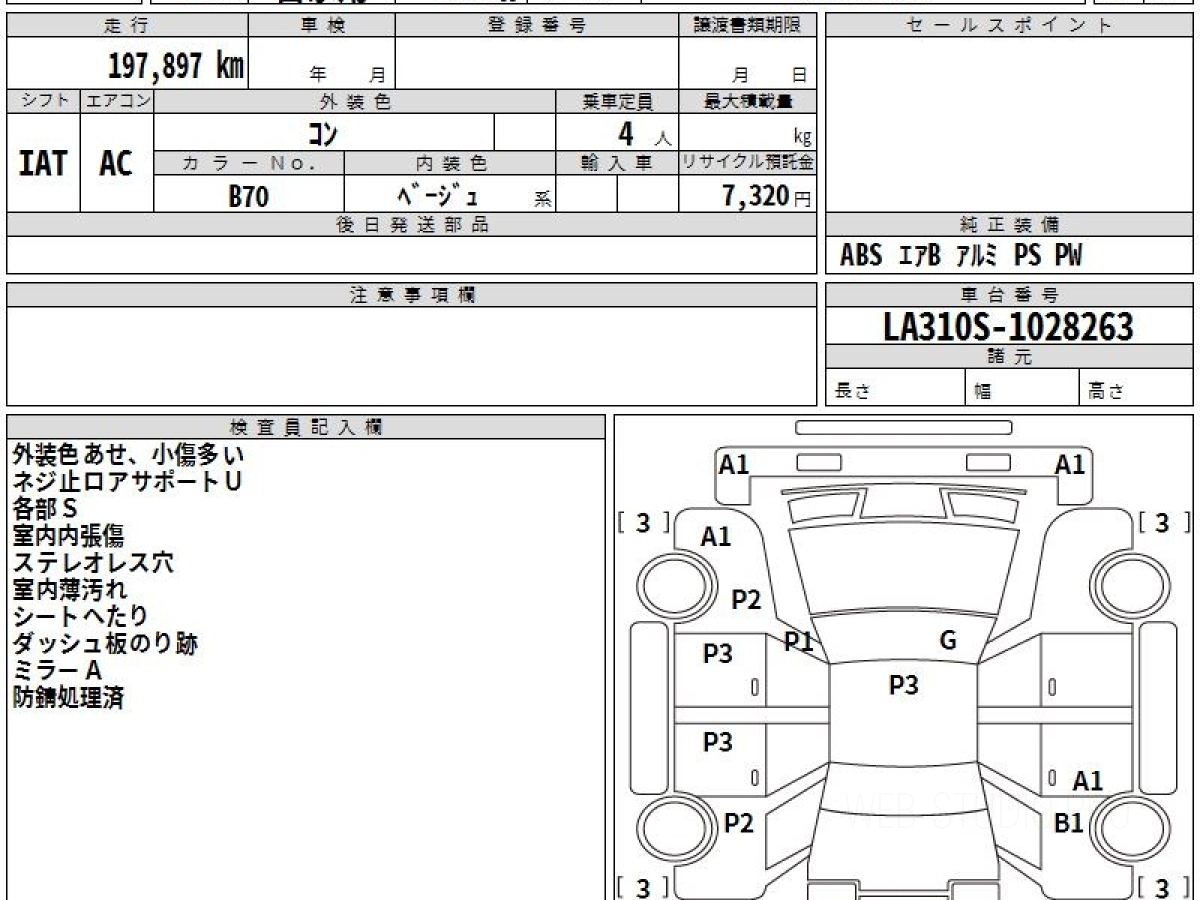The height and width of the screenshot is (900, 1200).
Task: Select the 4 人 seating capacity value
Action: [644, 133]
